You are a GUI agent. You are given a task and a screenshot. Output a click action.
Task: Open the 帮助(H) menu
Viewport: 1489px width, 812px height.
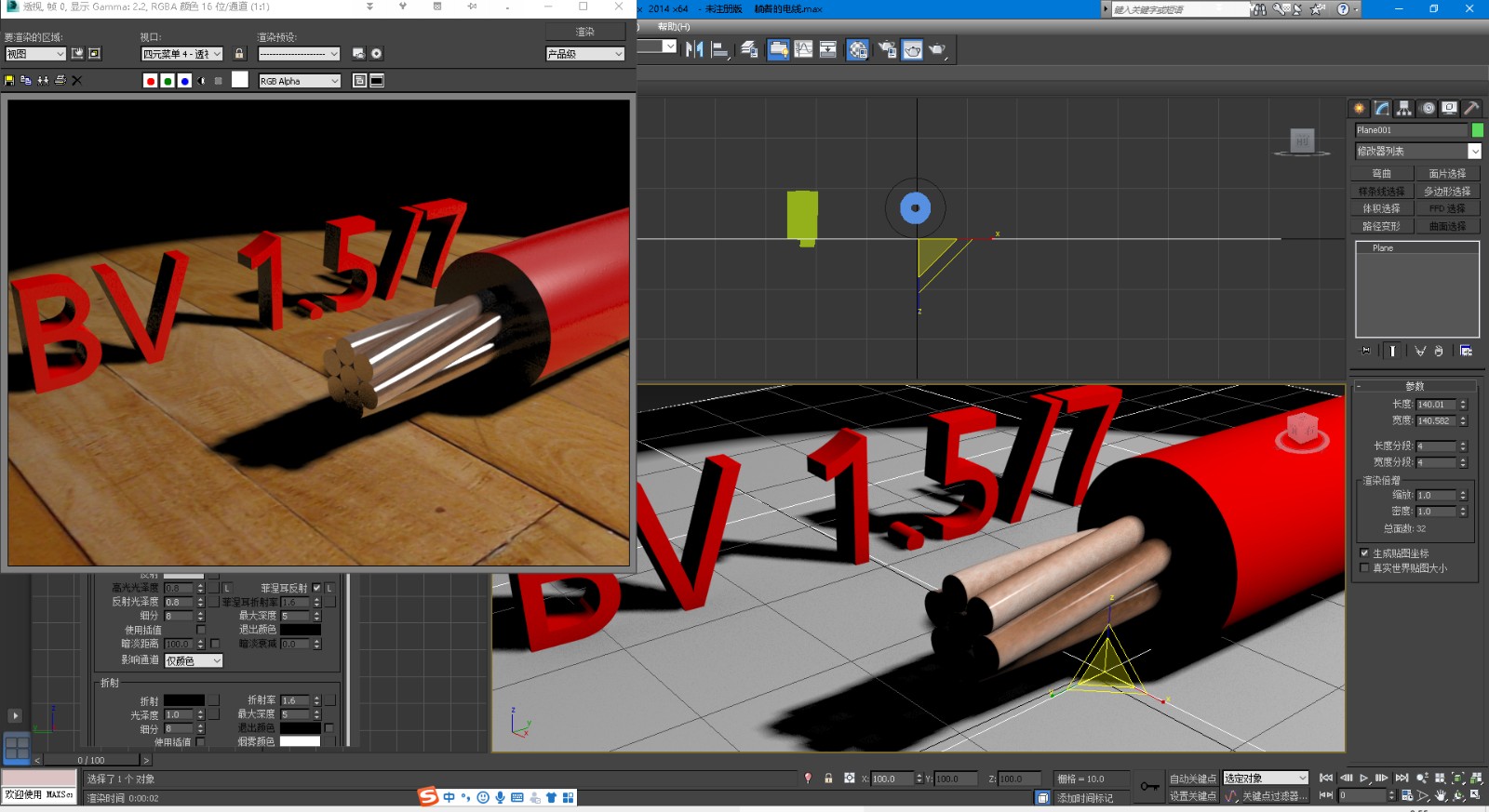click(674, 27)
